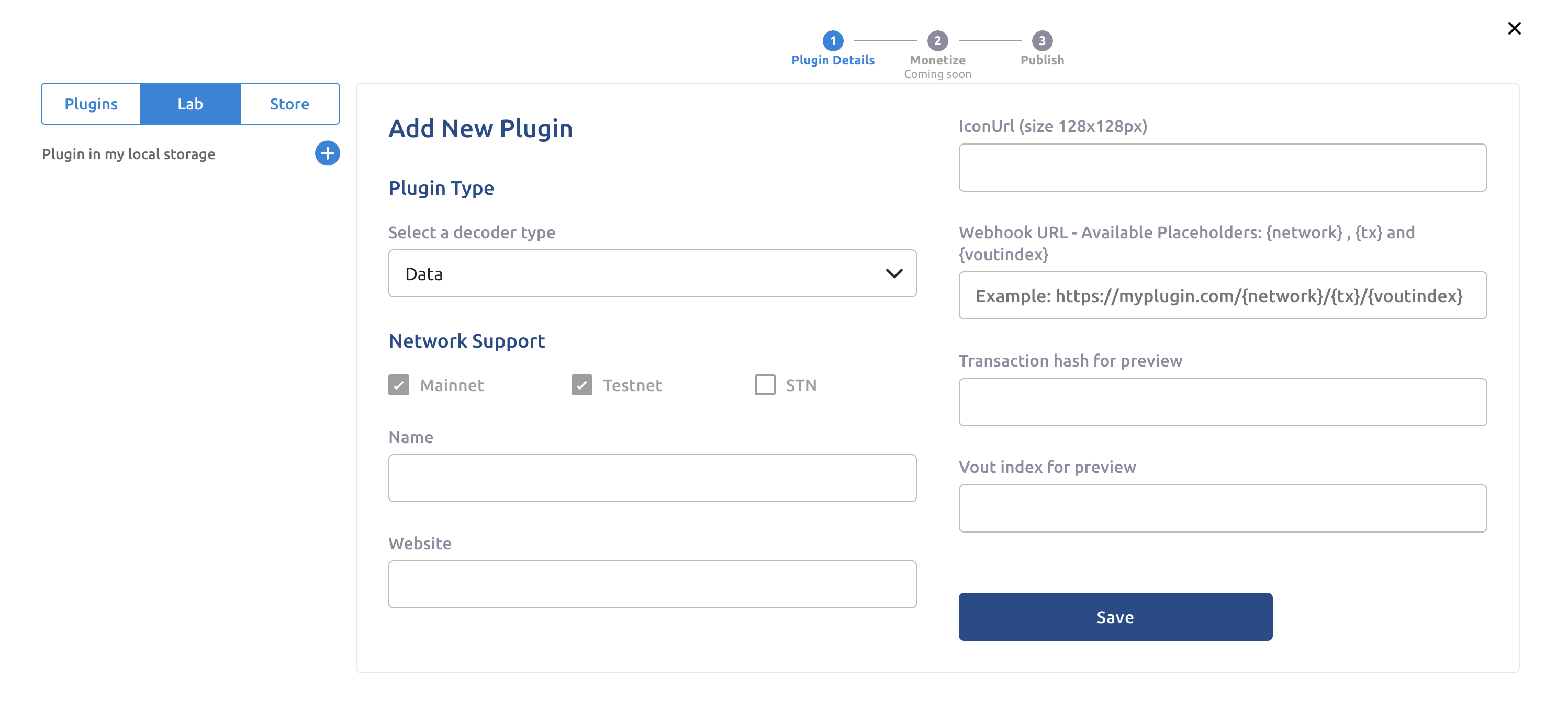This screenshot has height=709, width=1568.
Task: Click the Webhook URL field
Action: tap(1222, 295)
